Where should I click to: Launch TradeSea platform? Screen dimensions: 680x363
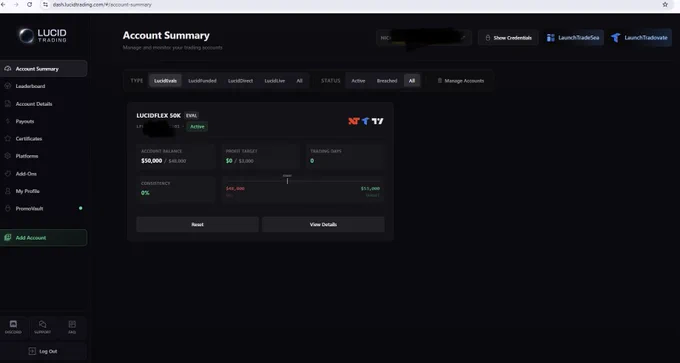click(573, 38)
